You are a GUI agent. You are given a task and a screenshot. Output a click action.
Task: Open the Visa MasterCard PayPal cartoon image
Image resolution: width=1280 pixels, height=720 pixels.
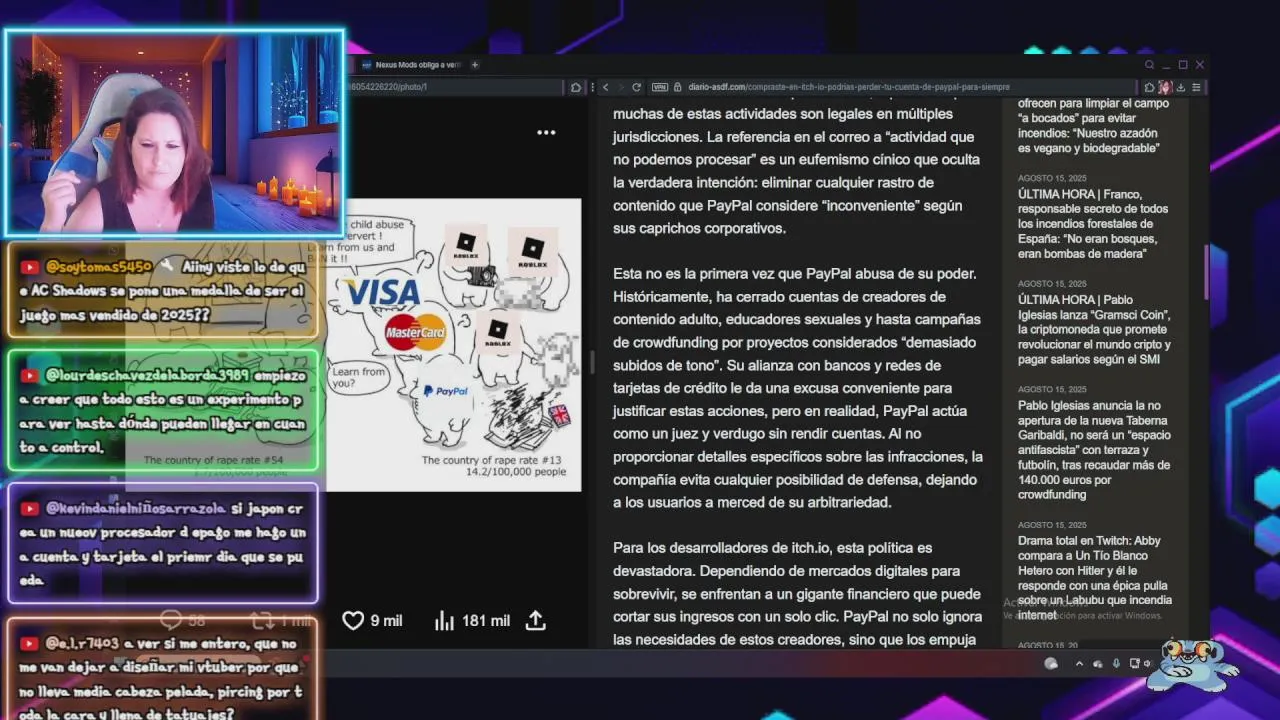tap(453, 345)
